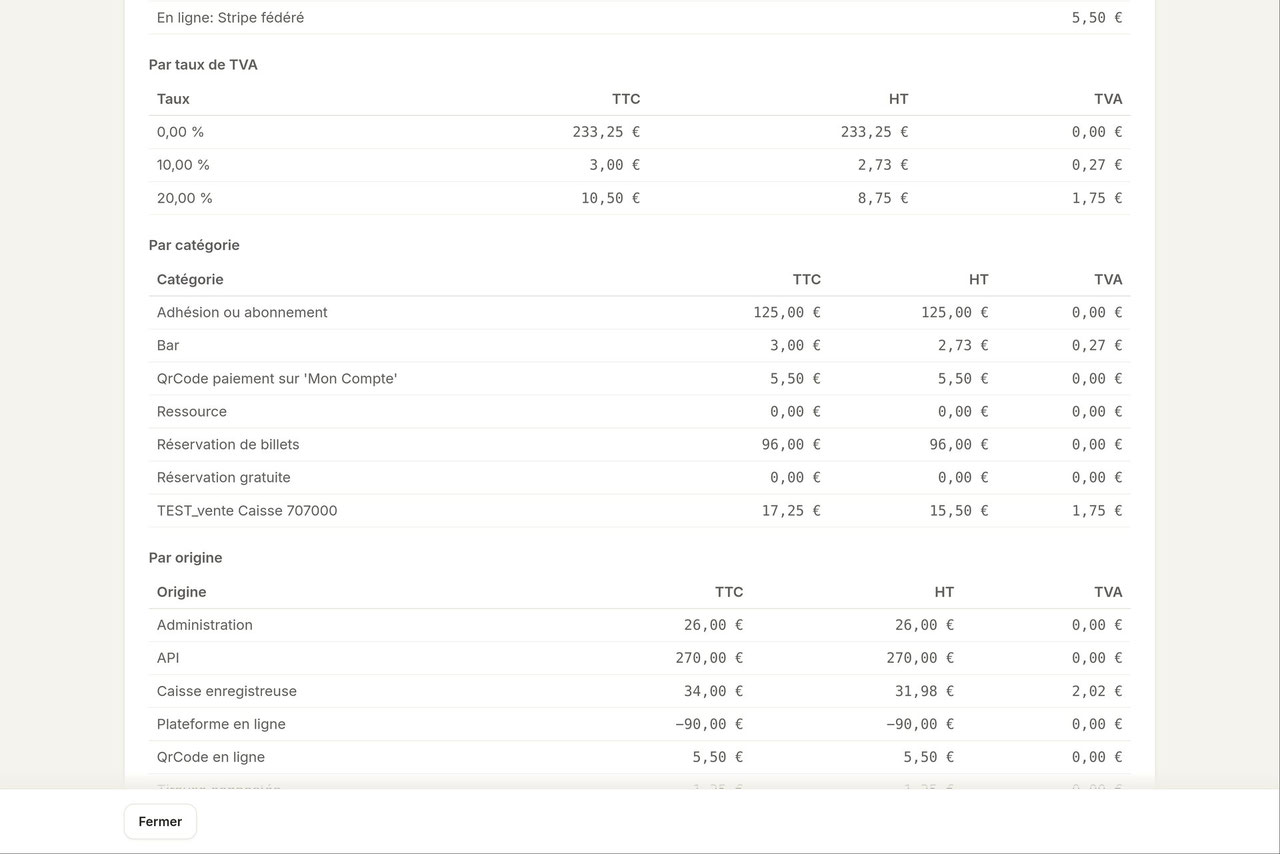The width and height of the screenshot is (1280, 854).
Task: Select 'Réservation gratuite' category row
Action: 640,477
